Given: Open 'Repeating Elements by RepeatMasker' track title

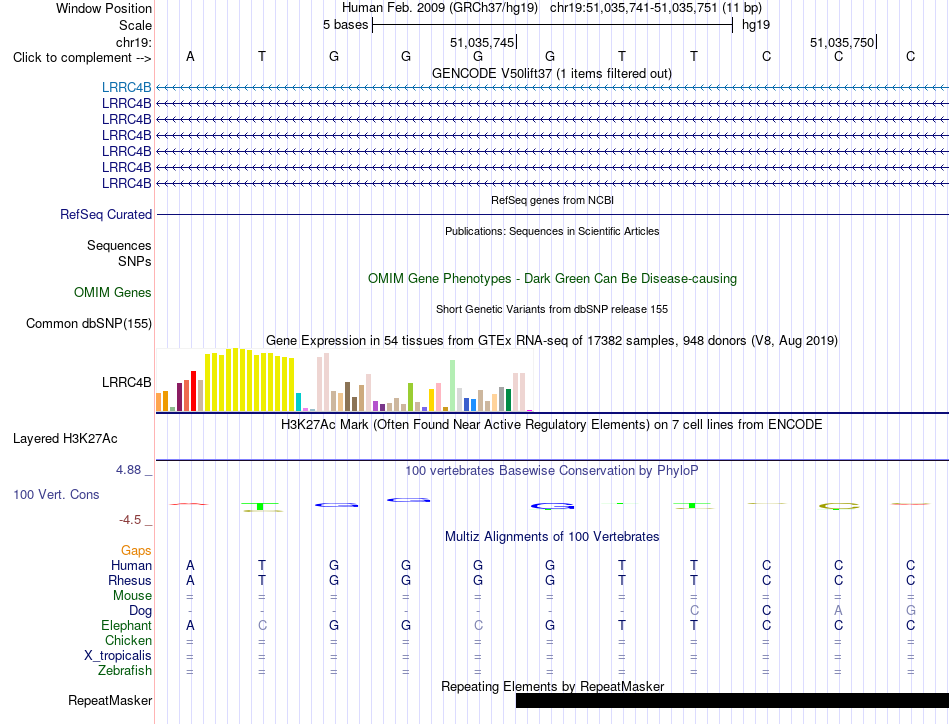Looking at the screenshot, I should [x=553, y=686].
